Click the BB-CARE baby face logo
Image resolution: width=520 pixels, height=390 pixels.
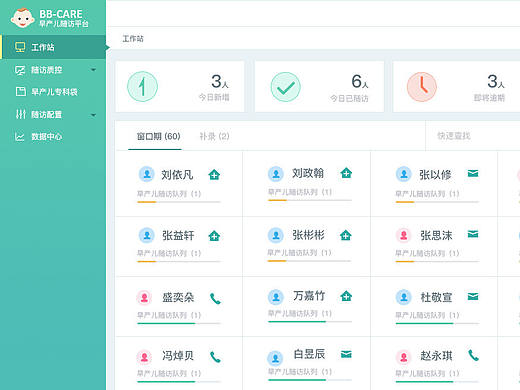(22, 18)
